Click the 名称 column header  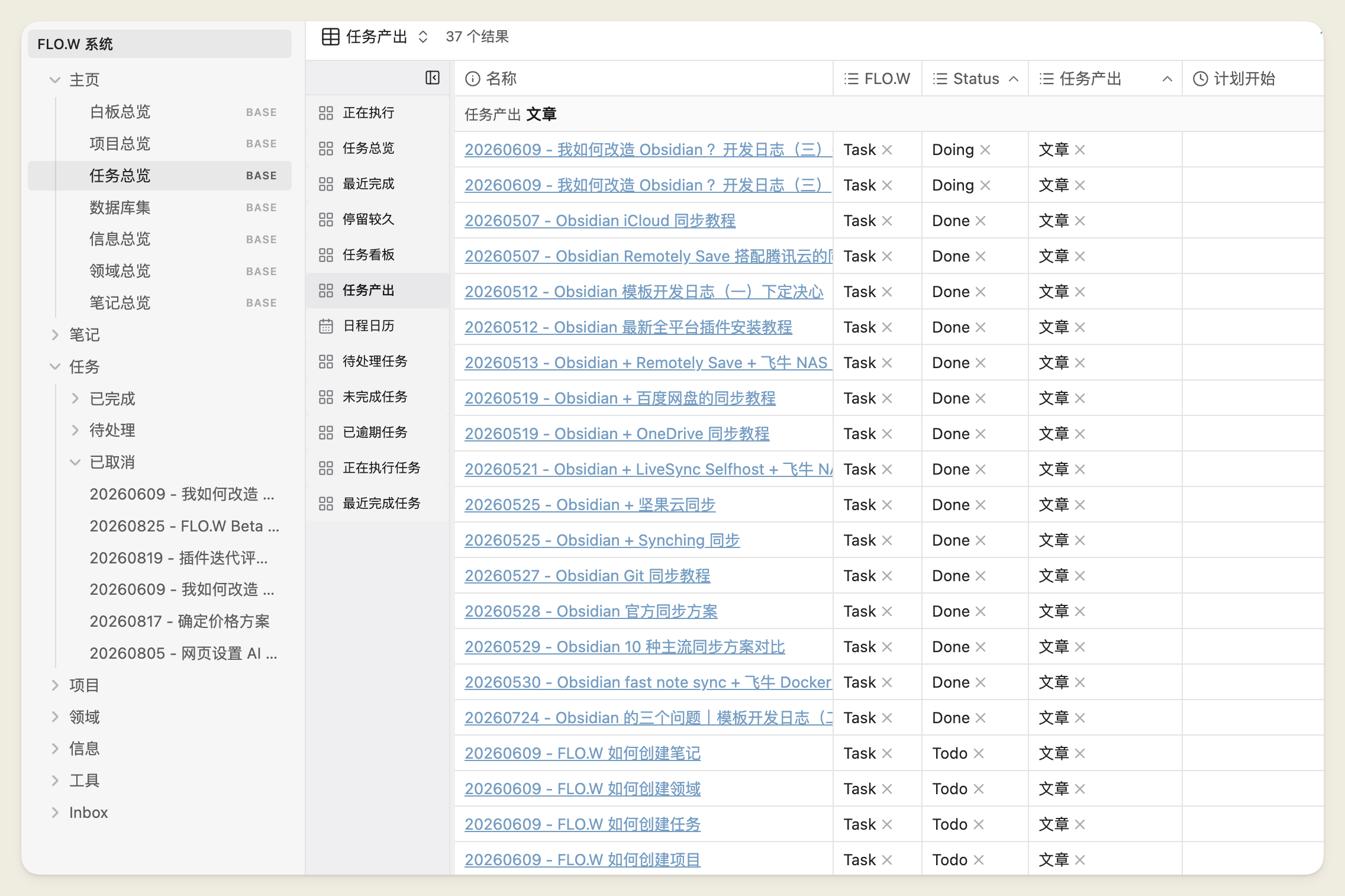click(644, 79)
